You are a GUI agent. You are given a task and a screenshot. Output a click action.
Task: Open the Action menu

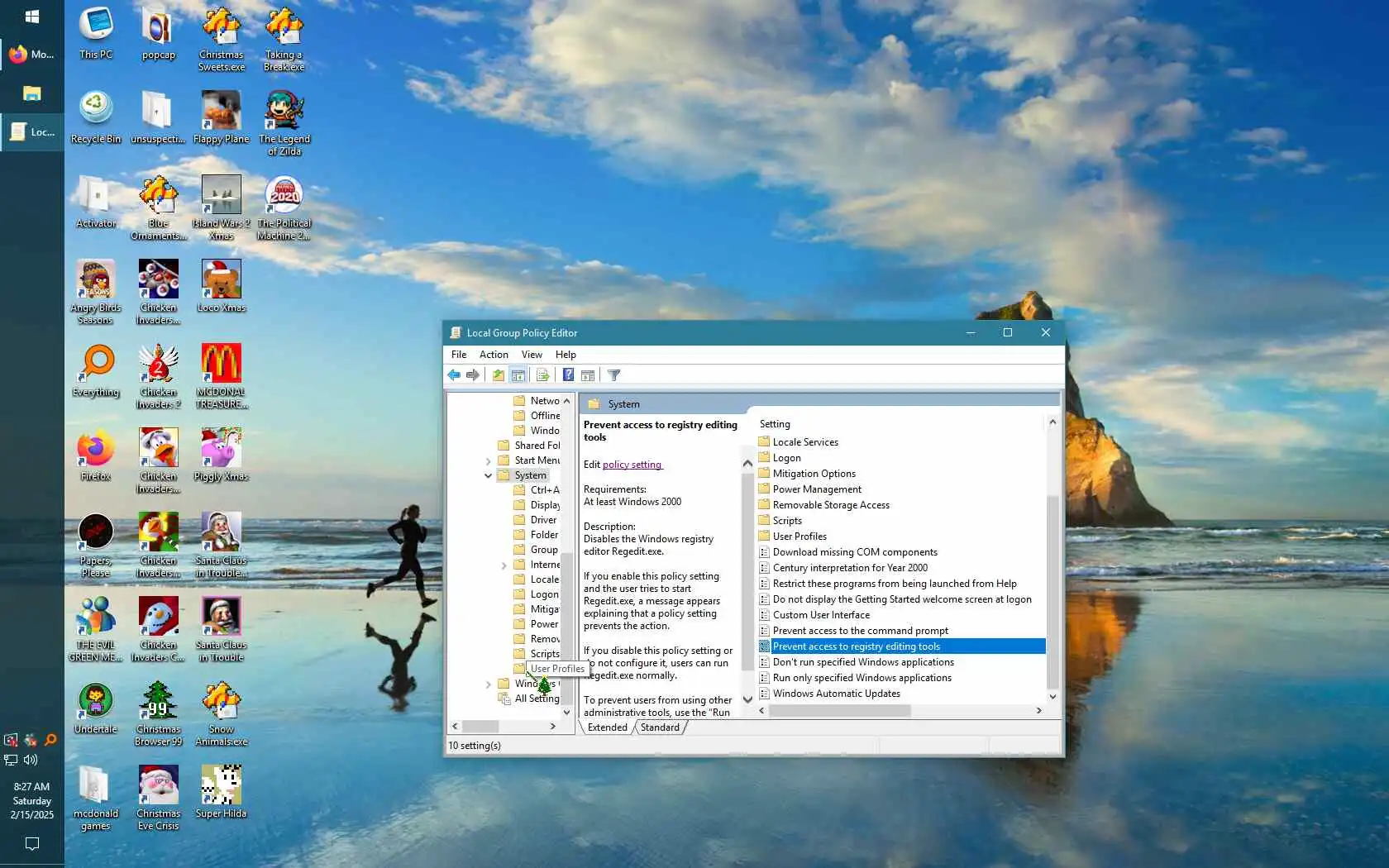(494, 355)
